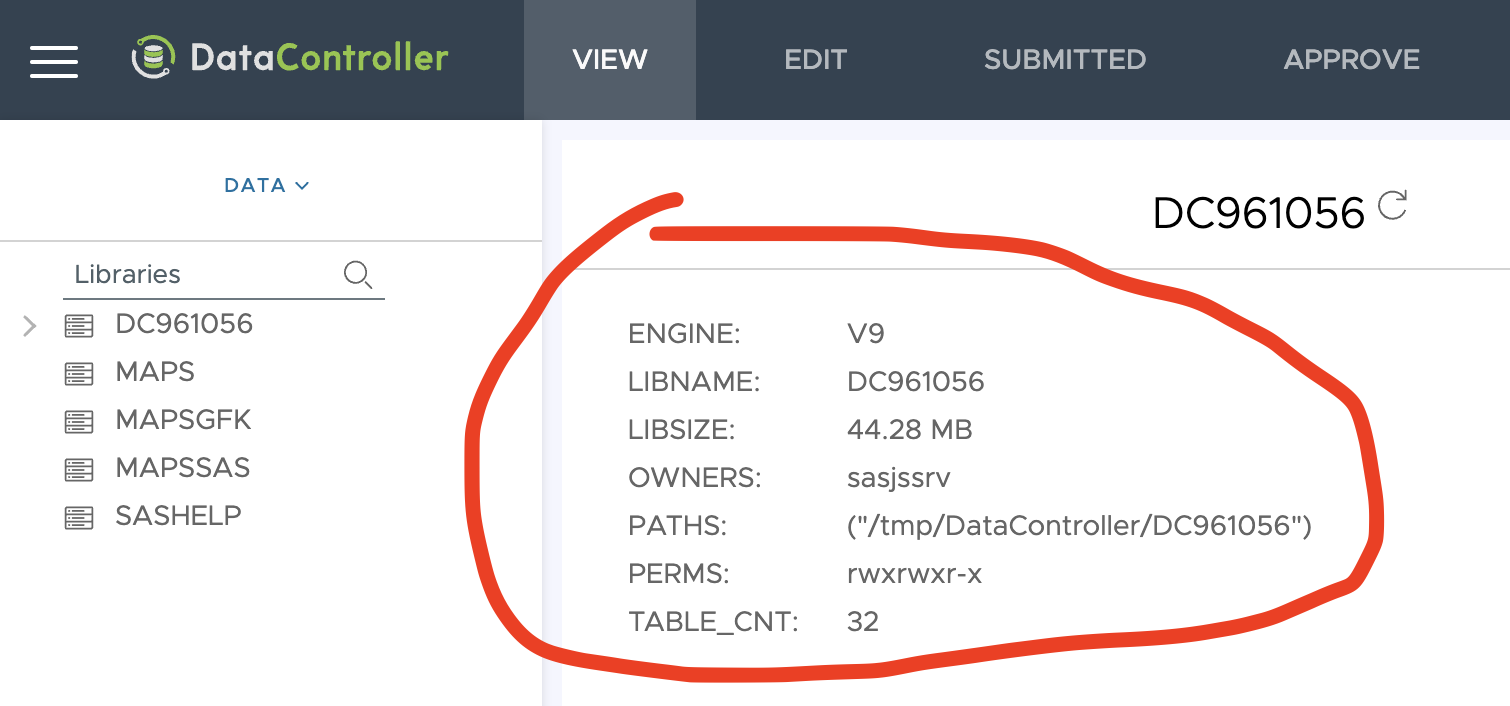
Task: Open the hamburger navigation menu
Action: 54,60
